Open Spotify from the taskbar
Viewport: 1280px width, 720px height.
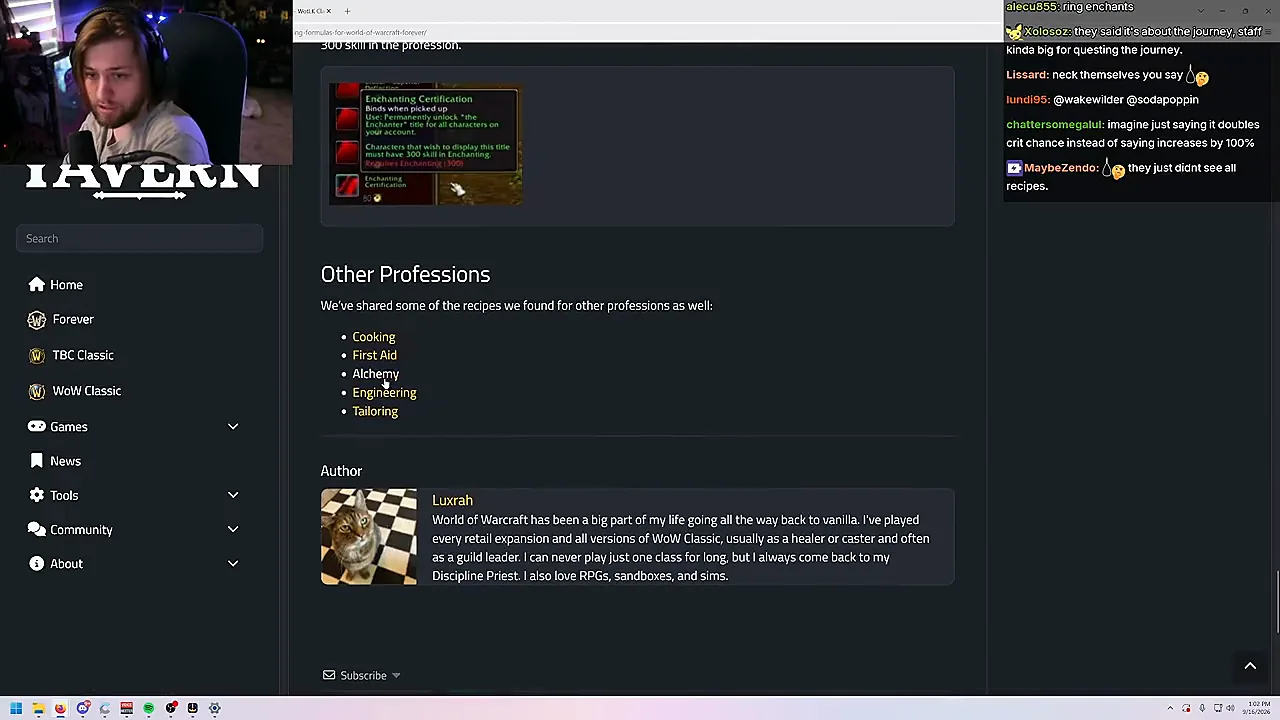pyautogui.click(x=148, y=708)
